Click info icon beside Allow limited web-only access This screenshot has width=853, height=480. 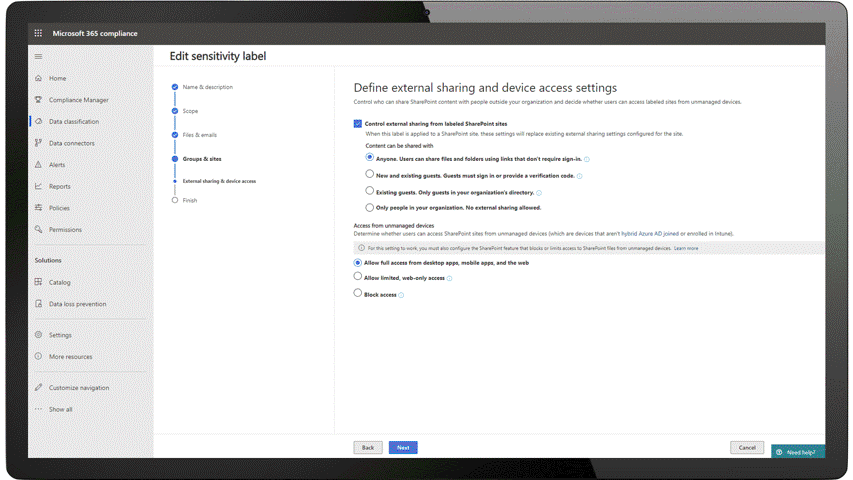449,278
